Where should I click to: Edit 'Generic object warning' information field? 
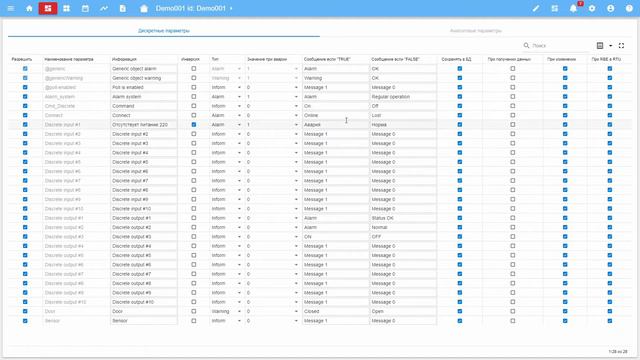tap(144, 78)
